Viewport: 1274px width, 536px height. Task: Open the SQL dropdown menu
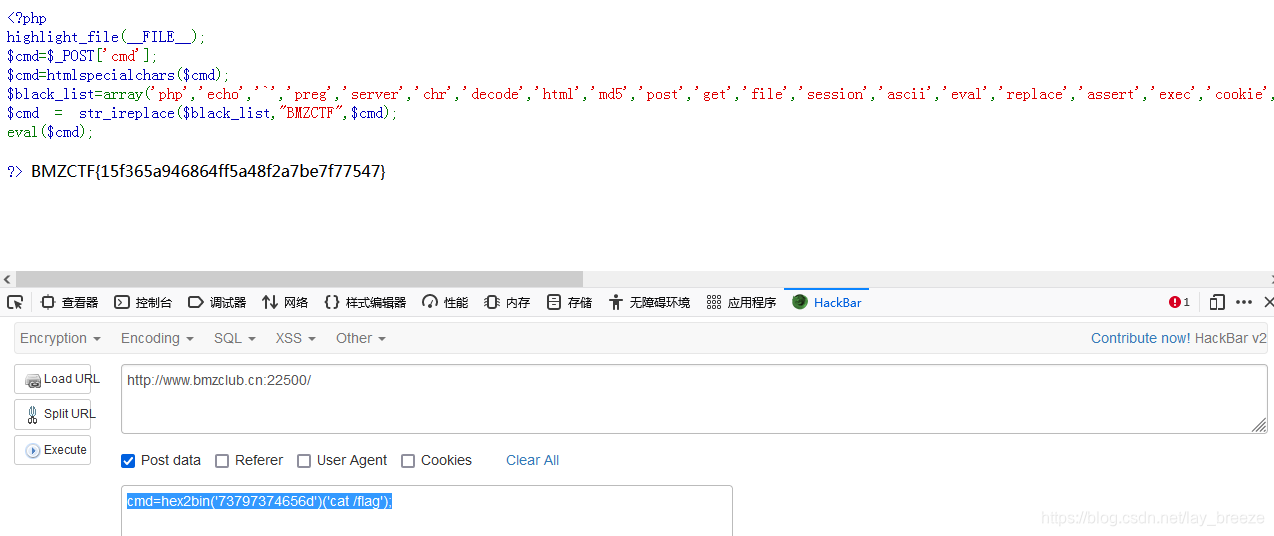point(235,338)
